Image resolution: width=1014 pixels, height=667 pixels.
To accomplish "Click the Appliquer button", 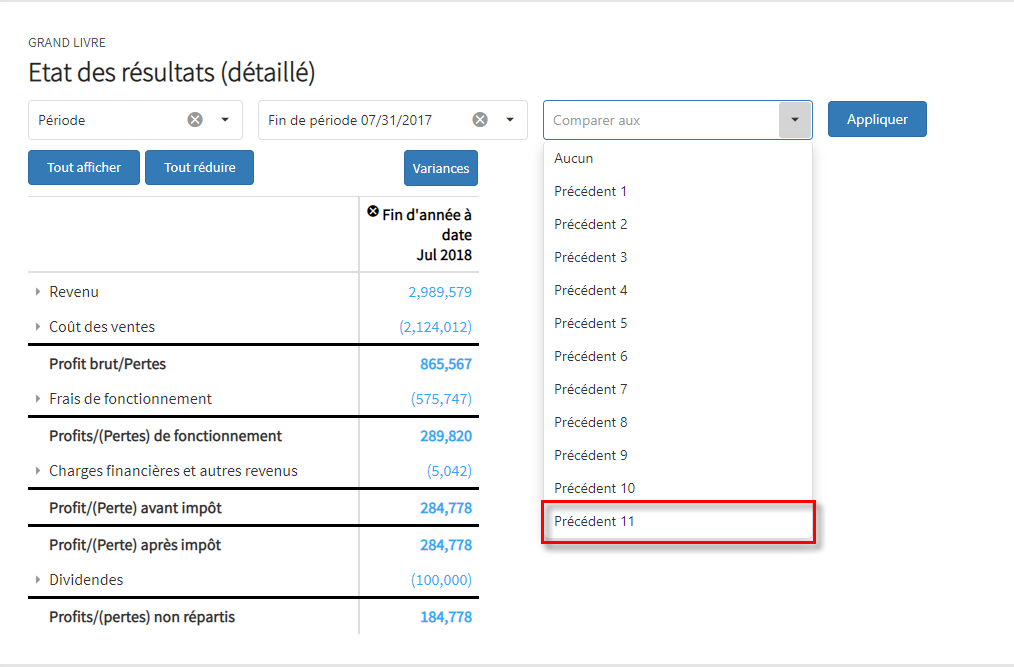I will (x=877, y=119).
